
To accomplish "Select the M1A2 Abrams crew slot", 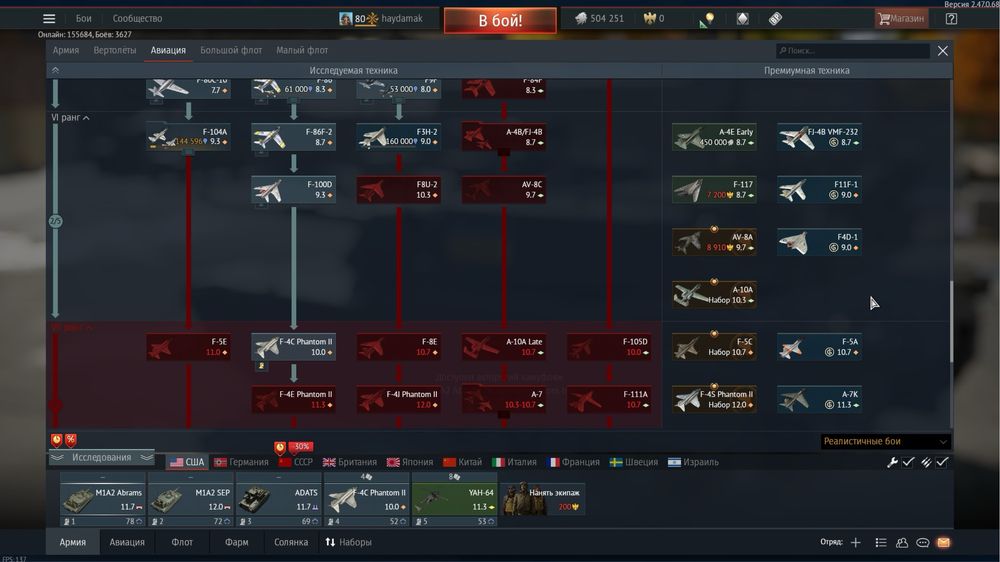I will click(x=103, y=499).
